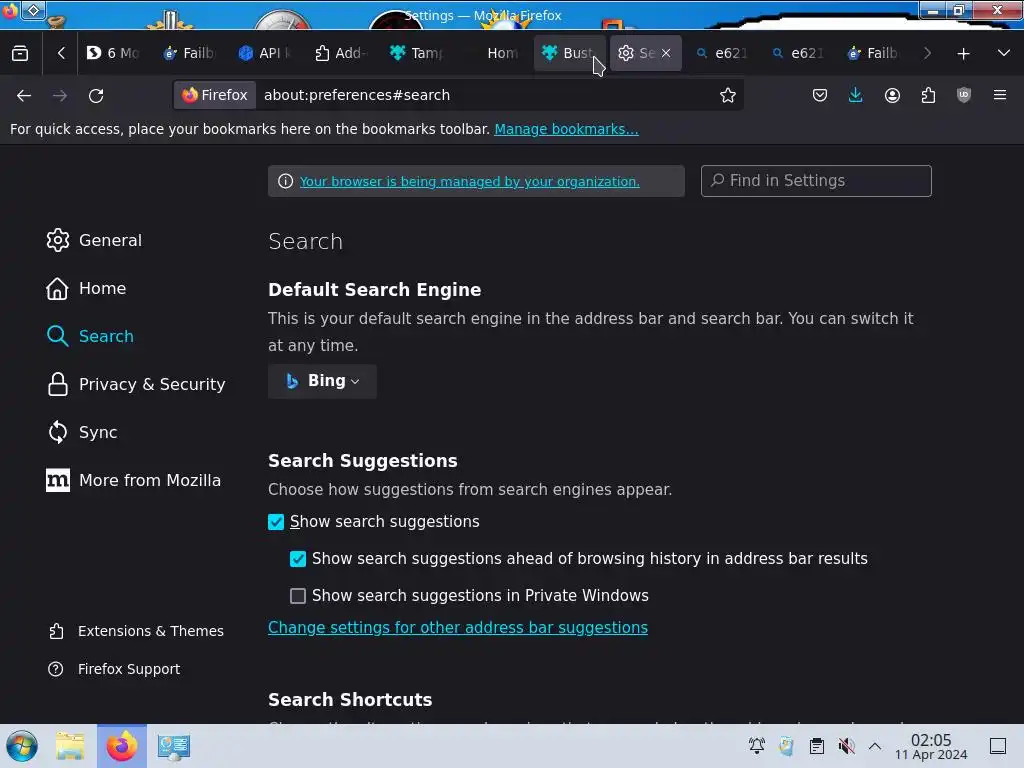The width and height of the screenshot is (1024, 768).
Task: Open the Manage bookmarks link
Action: tap(566, 129)
